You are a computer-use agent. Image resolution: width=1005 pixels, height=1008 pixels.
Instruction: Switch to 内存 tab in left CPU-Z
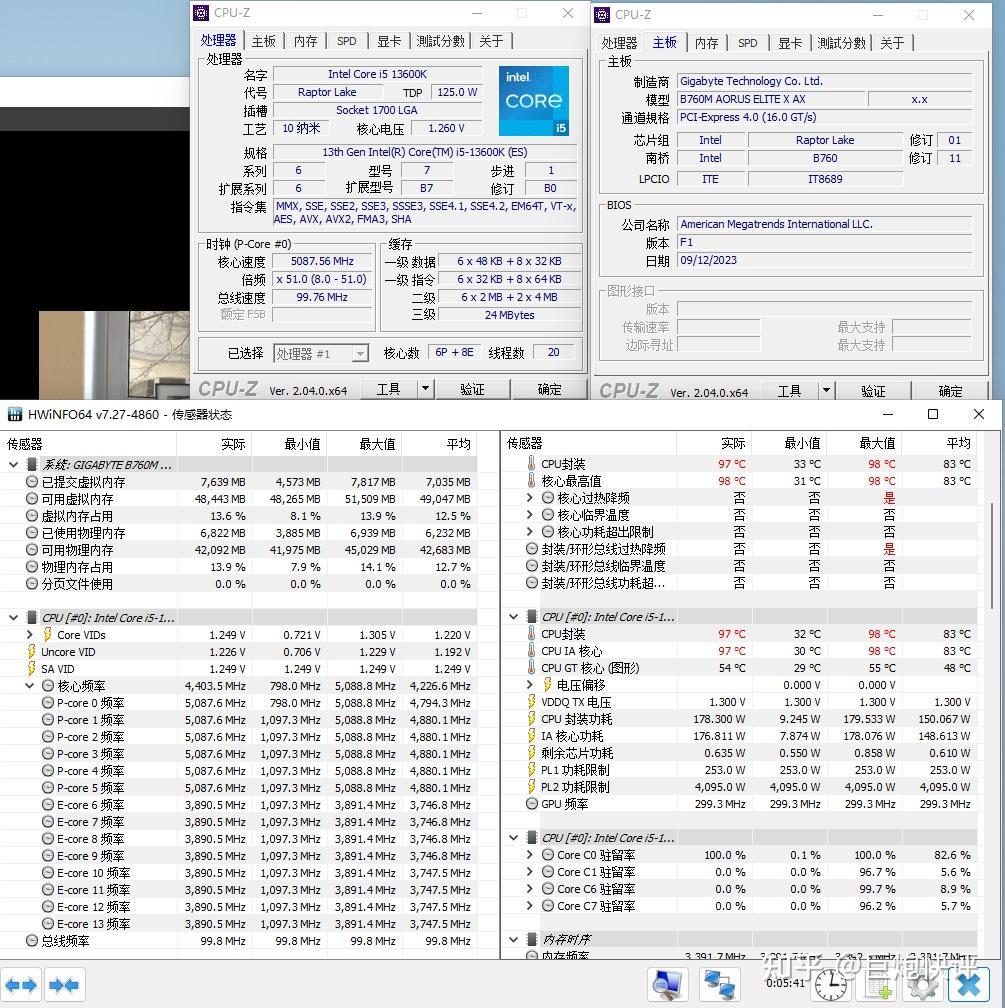click(305, 41)
